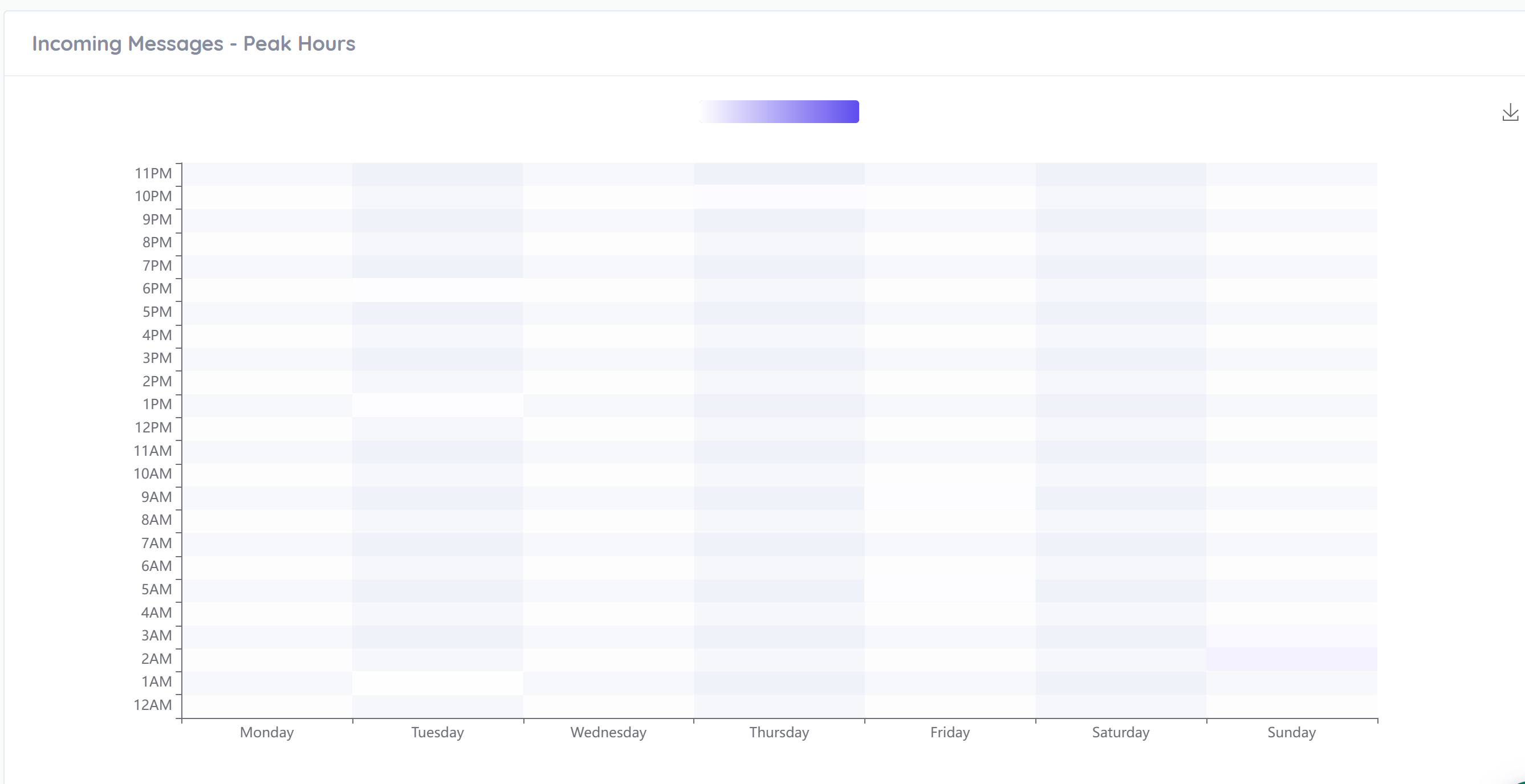The height and width of the screenshot is (784, 1525).
Task: Click the Thursday 10PM heatmap cell
Action: click(779, 197)
